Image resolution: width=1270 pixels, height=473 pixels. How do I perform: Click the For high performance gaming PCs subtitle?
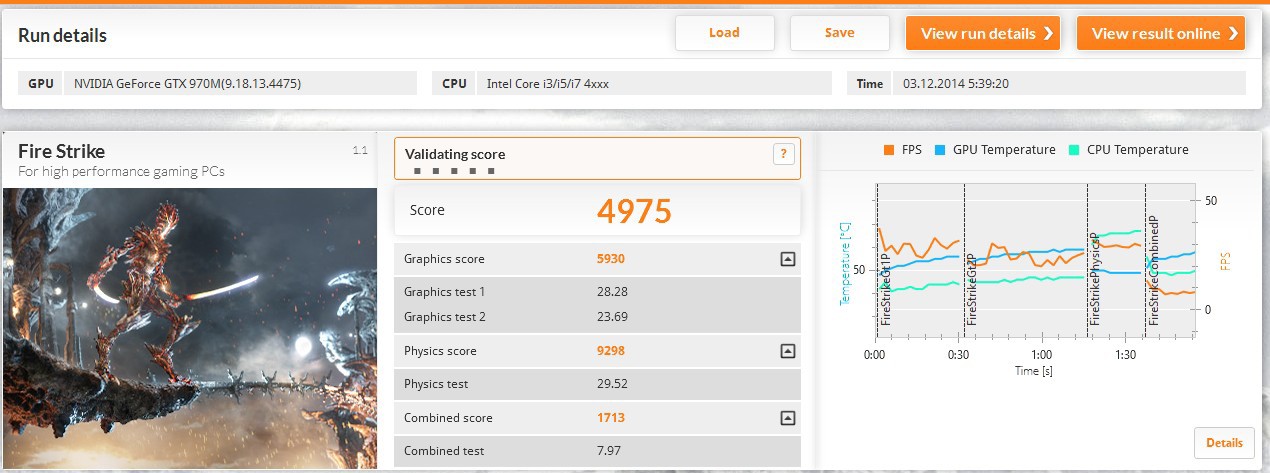click(121, 171)
